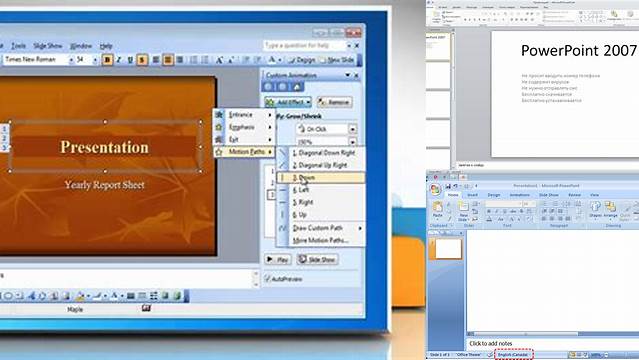Open the Times New Roman font dropdown
The image size is (639, 360).
tap(71, 60)
